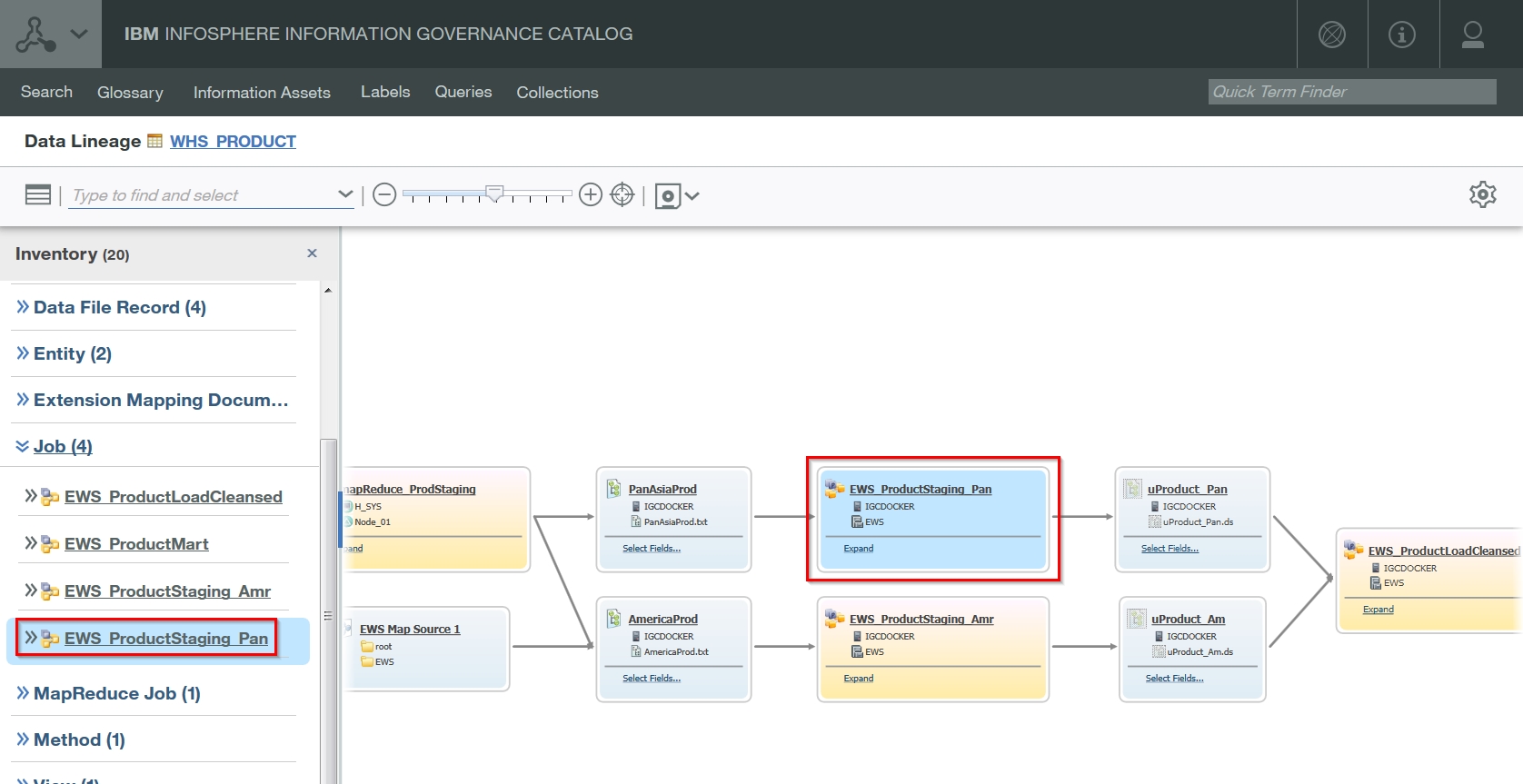
Task: Click the EWS_ProductLoadCleansed job icon in graph
Action: (x=1354, y=550)
